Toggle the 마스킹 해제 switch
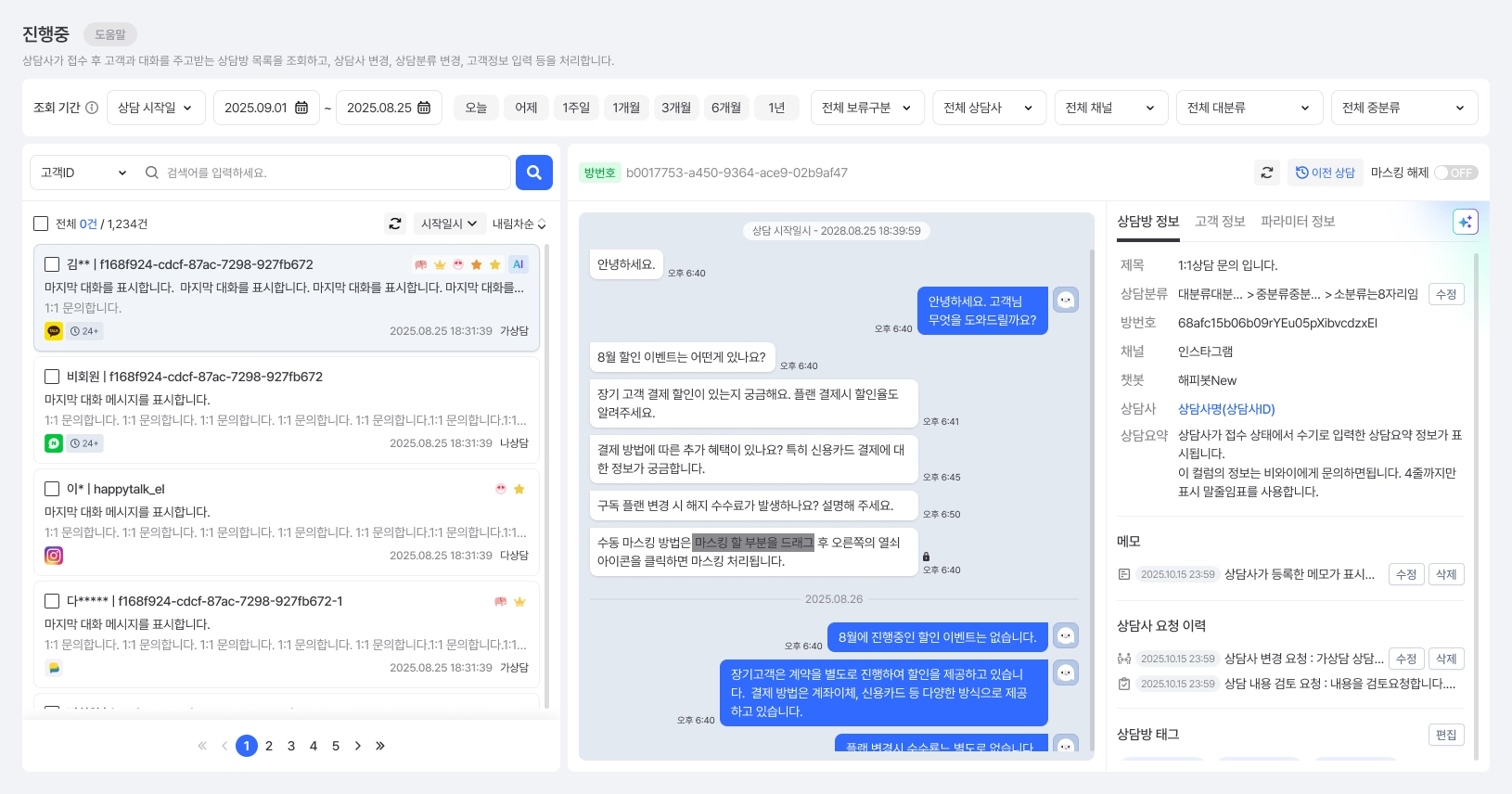Screen dimensions: 1512x794 coord(1455,173)
